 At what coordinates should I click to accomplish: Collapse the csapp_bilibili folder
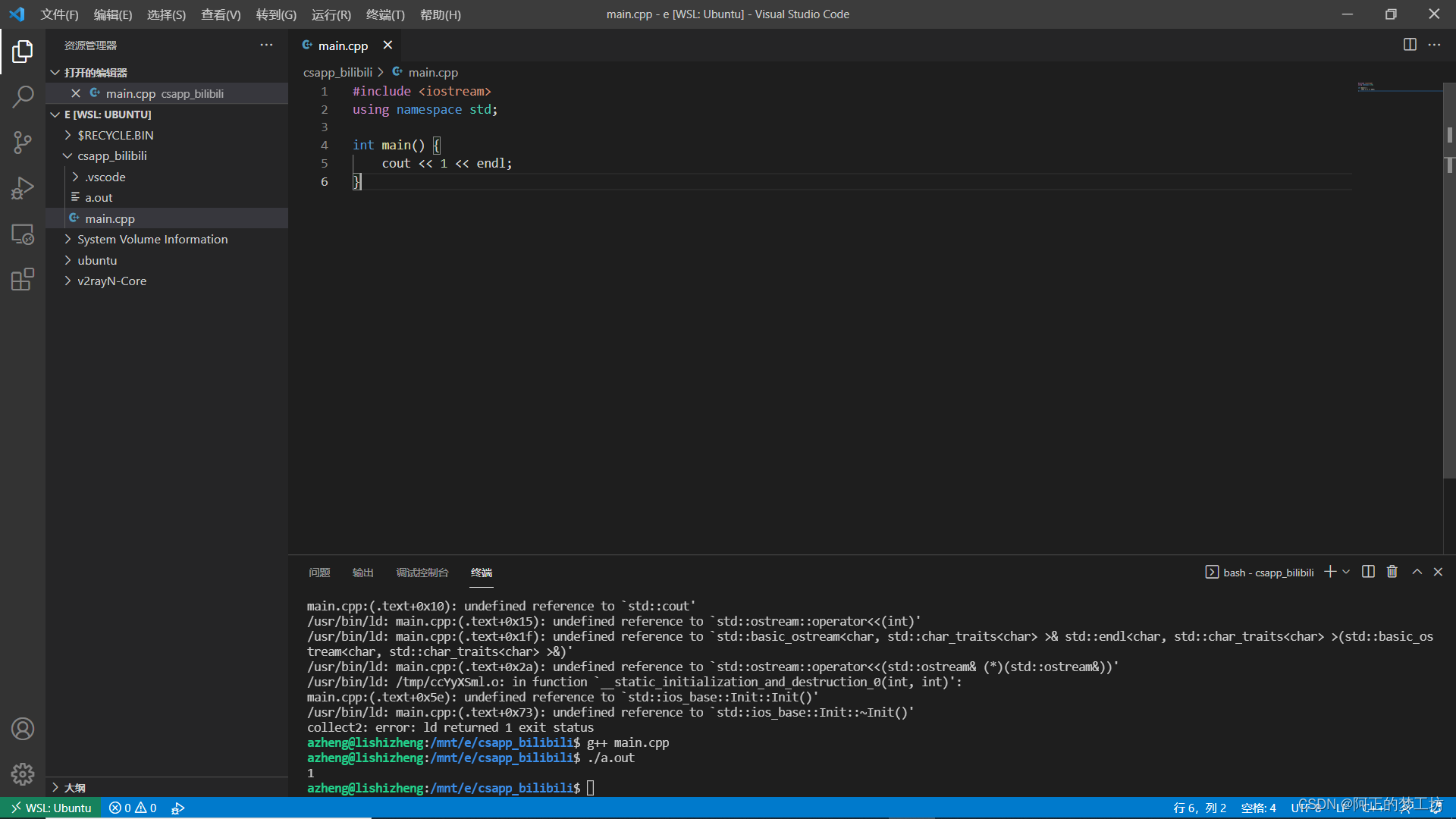click(x=111, y=155)
